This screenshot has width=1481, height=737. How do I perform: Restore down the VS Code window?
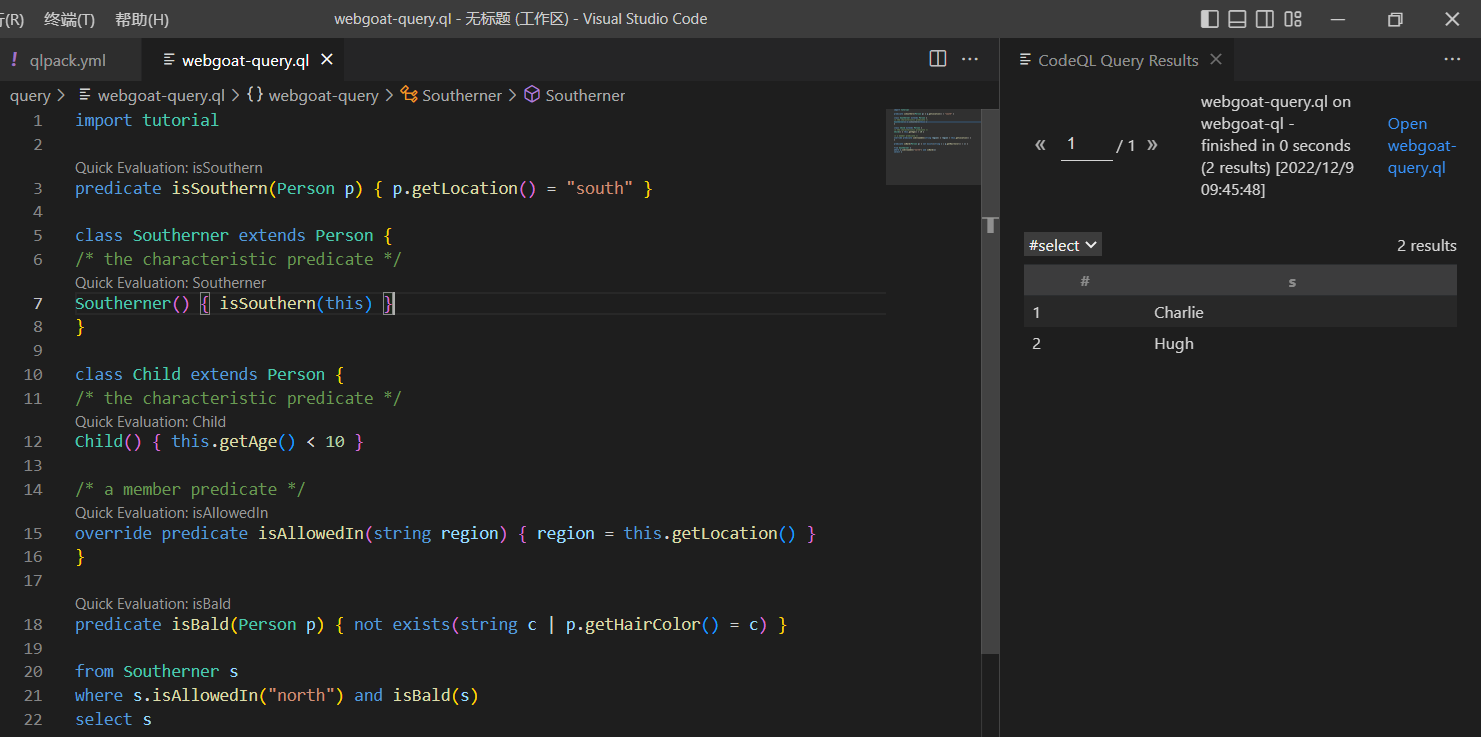[x=1395, y=19]
